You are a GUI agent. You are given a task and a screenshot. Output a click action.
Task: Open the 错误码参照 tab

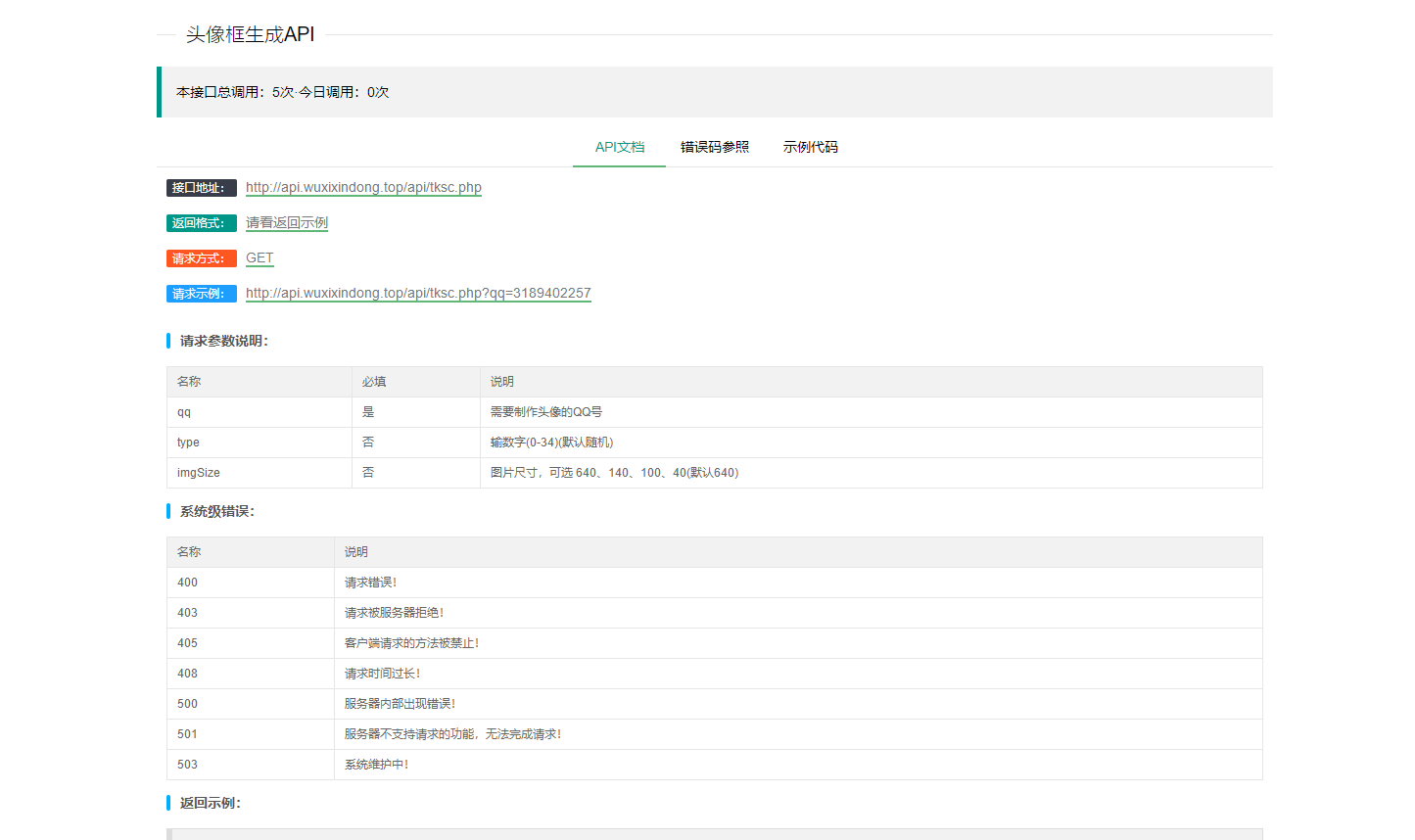[714, 147]
